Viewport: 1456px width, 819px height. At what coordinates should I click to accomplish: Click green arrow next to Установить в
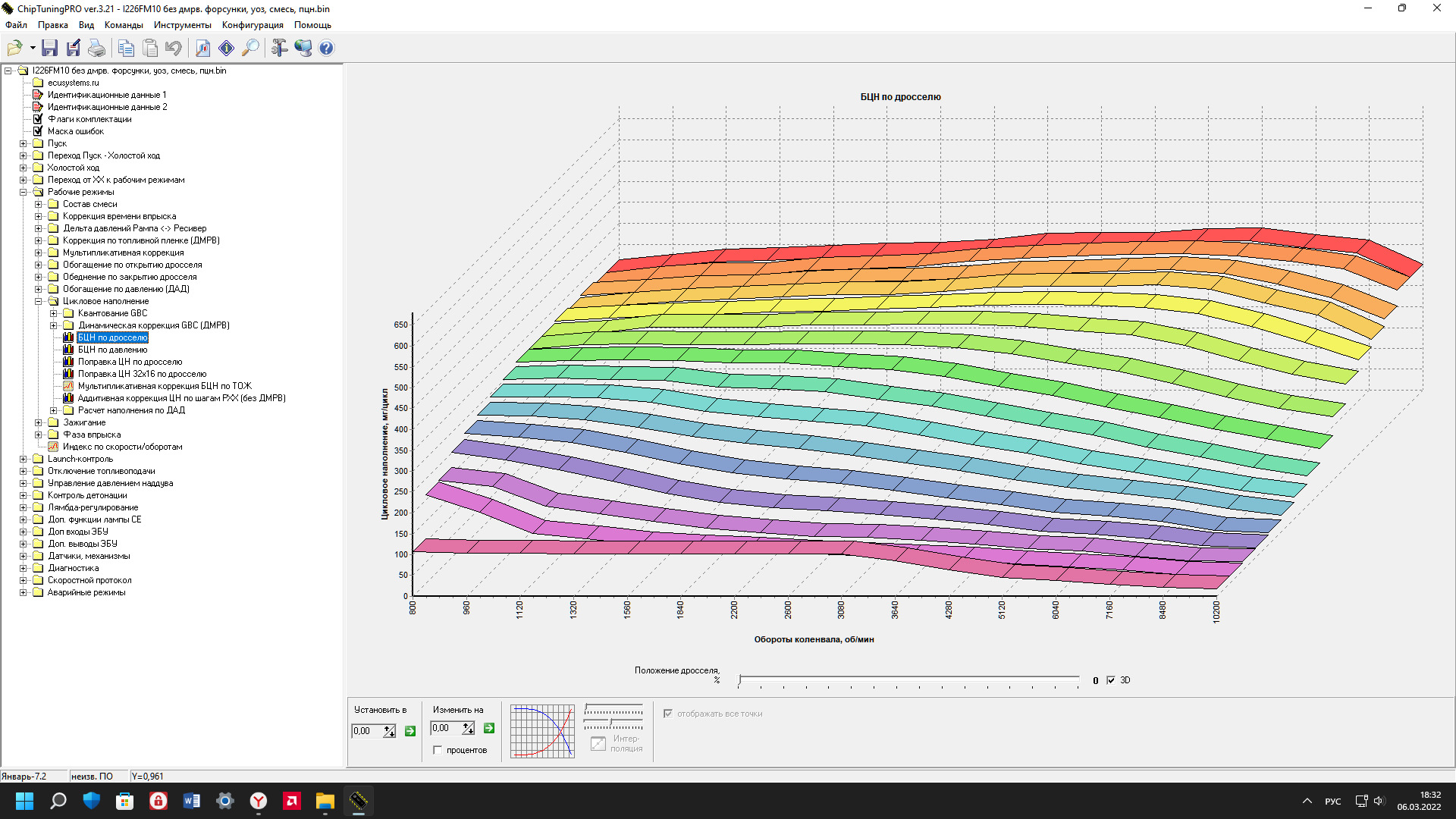410,731
